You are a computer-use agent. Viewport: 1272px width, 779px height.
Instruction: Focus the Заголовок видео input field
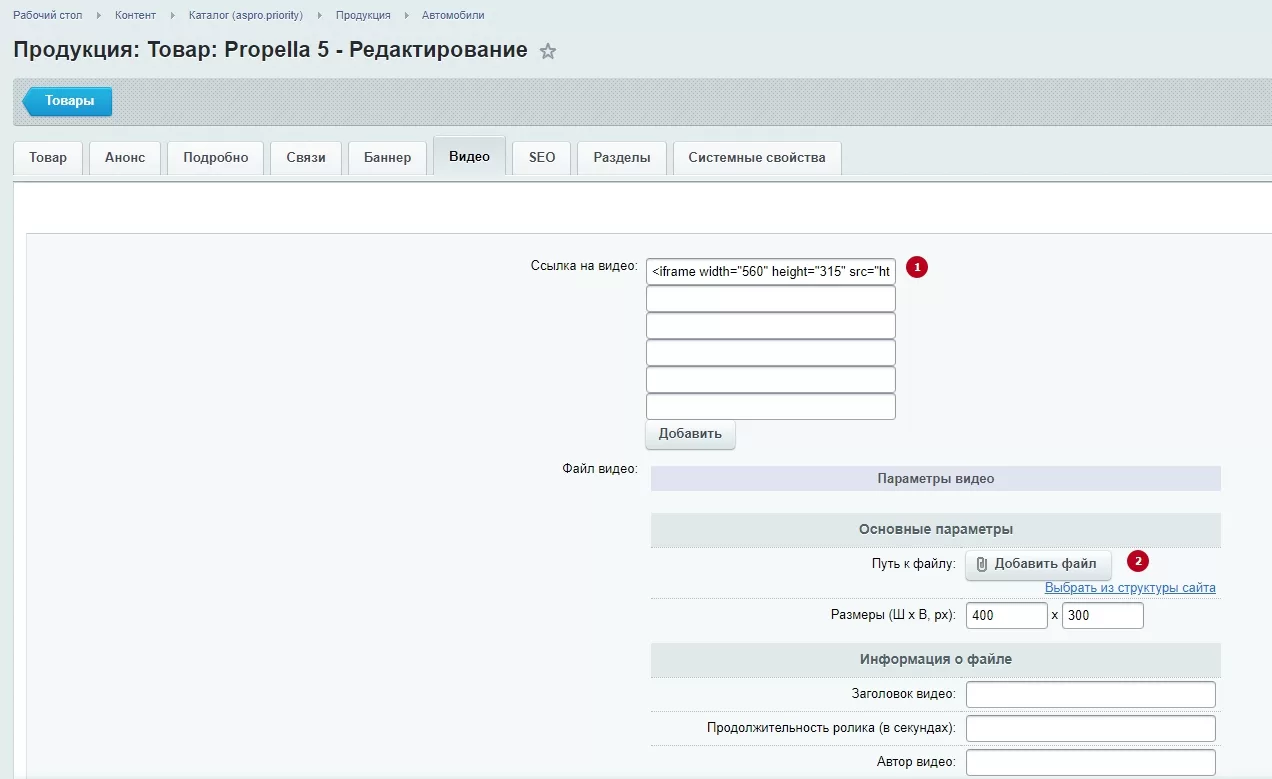point(1091,695)
